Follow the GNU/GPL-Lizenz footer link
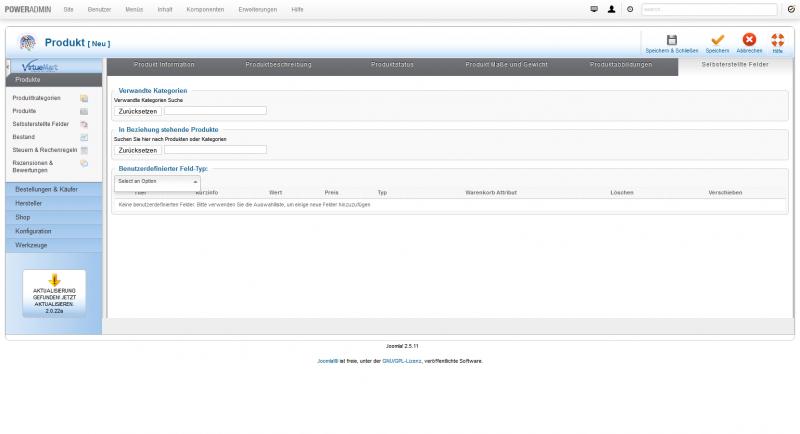 click(x=400, y=361)
